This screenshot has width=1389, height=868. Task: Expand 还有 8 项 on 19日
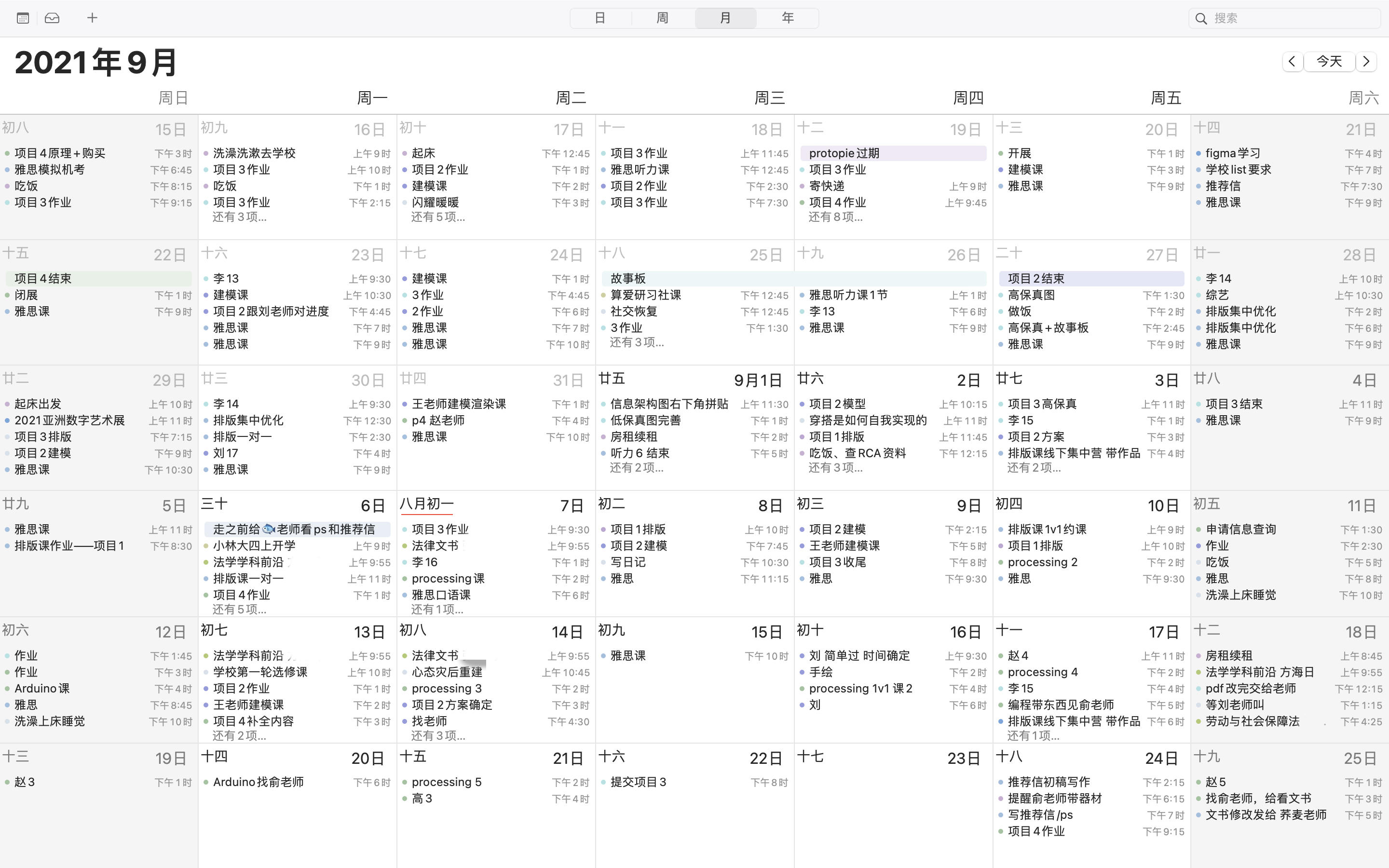click(x=835, y=217)
